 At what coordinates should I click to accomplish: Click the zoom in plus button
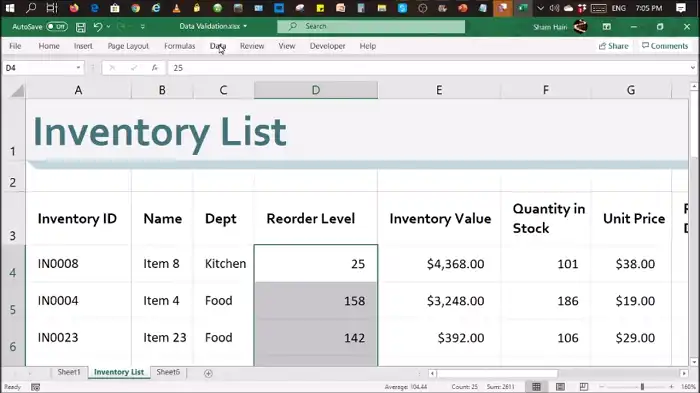(x=671, y=387)
